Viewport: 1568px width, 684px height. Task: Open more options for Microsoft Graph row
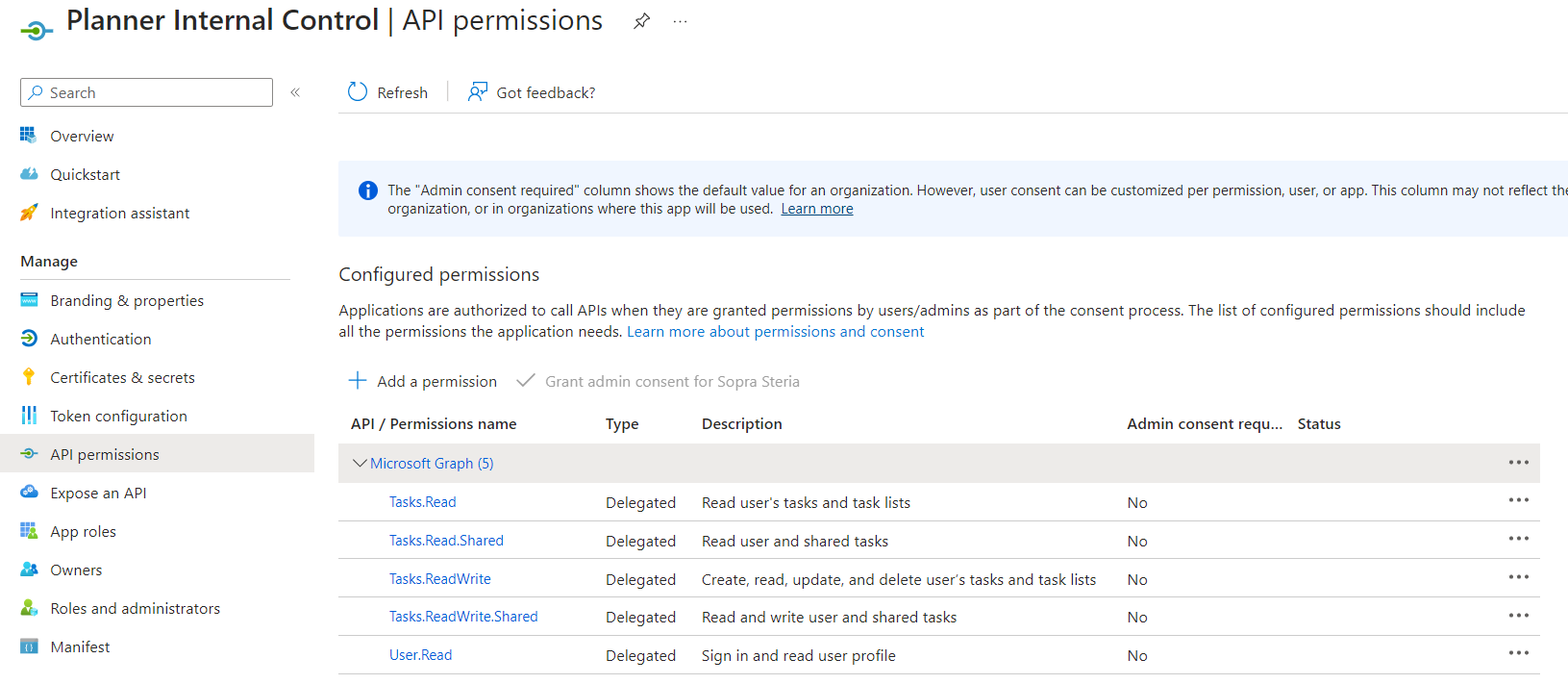pyautogui.click(x=1518, y=463)
